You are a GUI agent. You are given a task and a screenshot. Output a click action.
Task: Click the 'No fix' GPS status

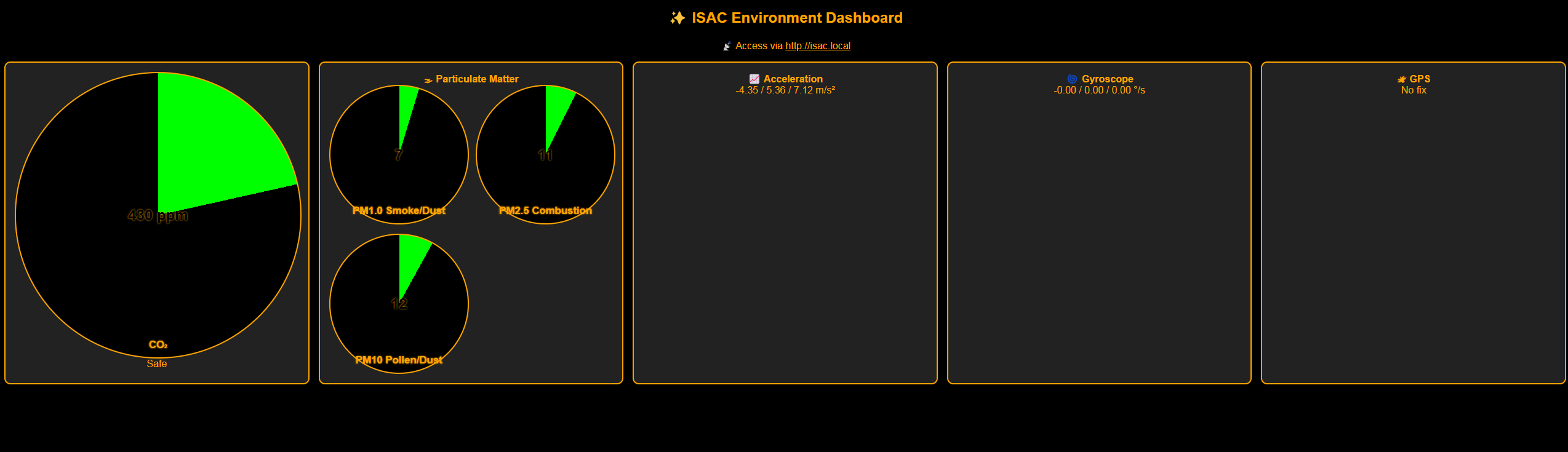[1414, 90]
